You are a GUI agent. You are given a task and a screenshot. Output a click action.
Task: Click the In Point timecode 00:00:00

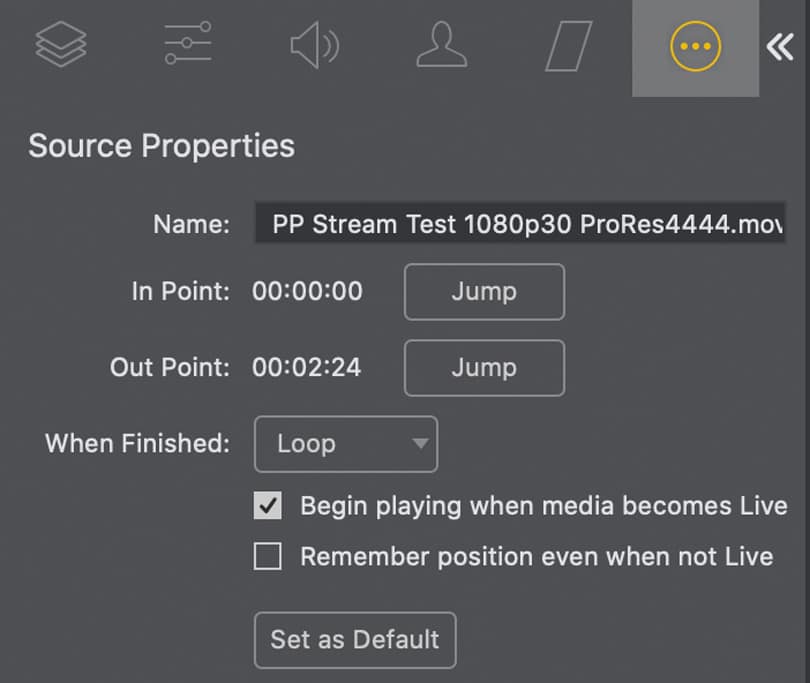tap(307, 292)
